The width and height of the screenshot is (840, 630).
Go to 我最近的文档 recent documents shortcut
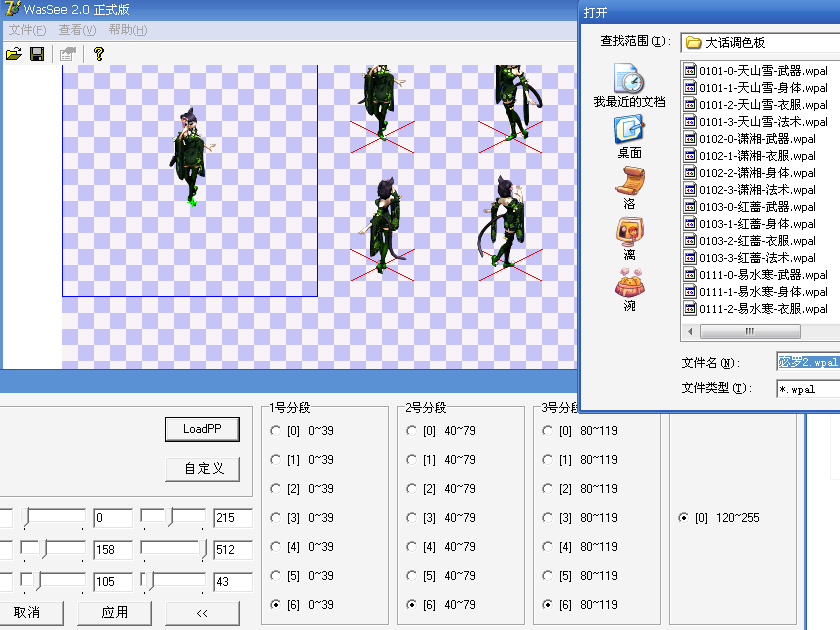click(629, 86)
